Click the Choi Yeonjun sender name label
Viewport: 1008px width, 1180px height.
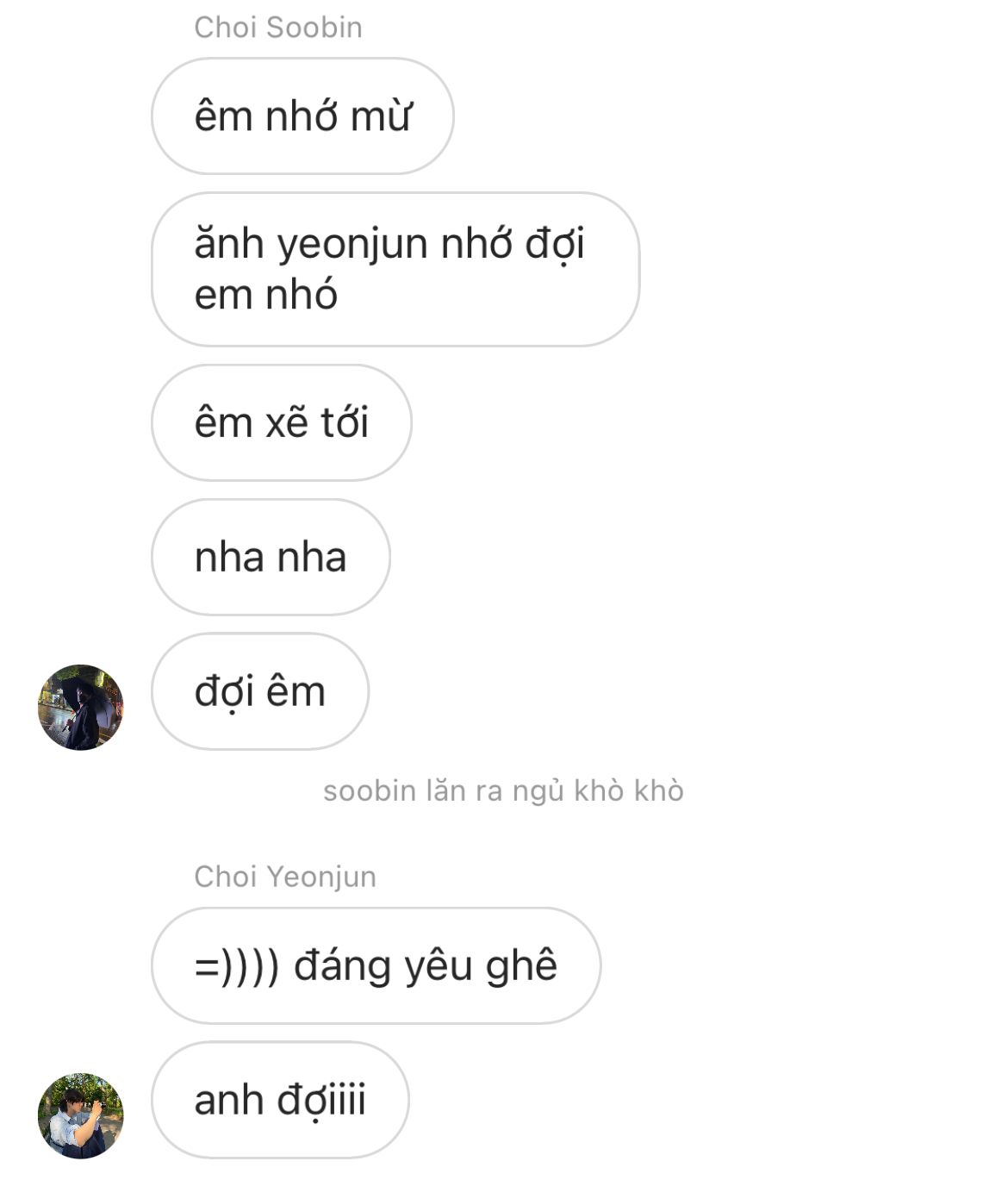coord(285,877)
